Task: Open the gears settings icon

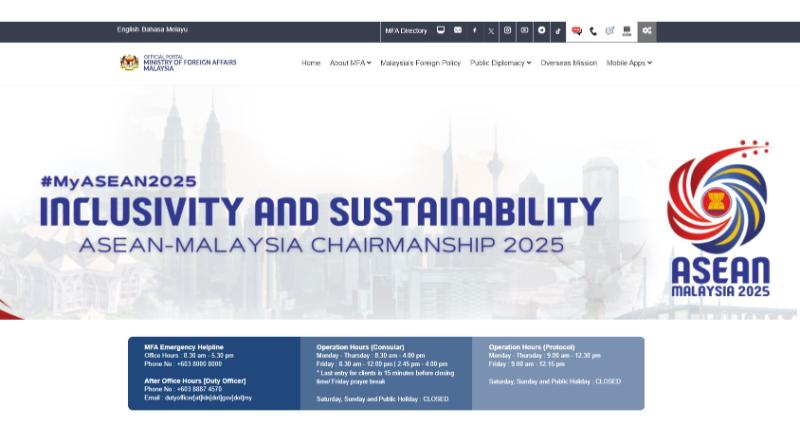Action: pyautogui.click(x=647, y=31)
